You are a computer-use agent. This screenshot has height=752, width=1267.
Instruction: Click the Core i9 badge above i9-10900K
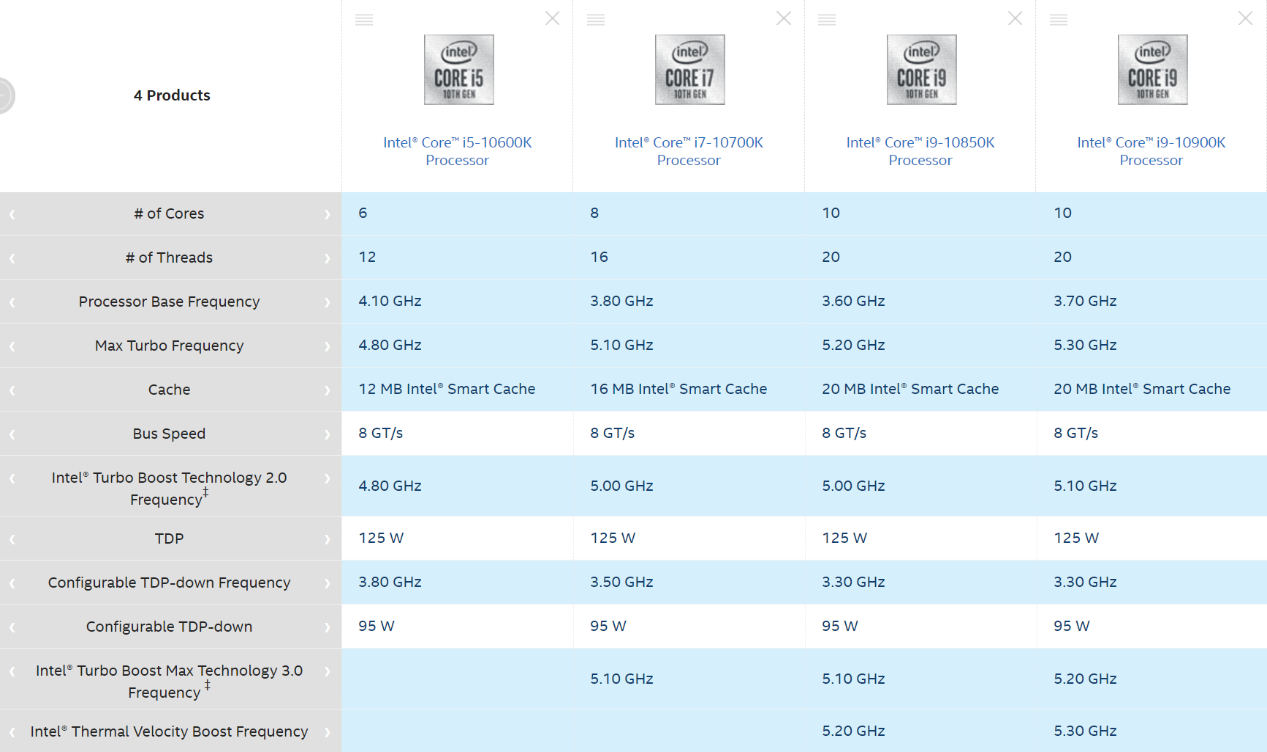(x=1152, y=70)
